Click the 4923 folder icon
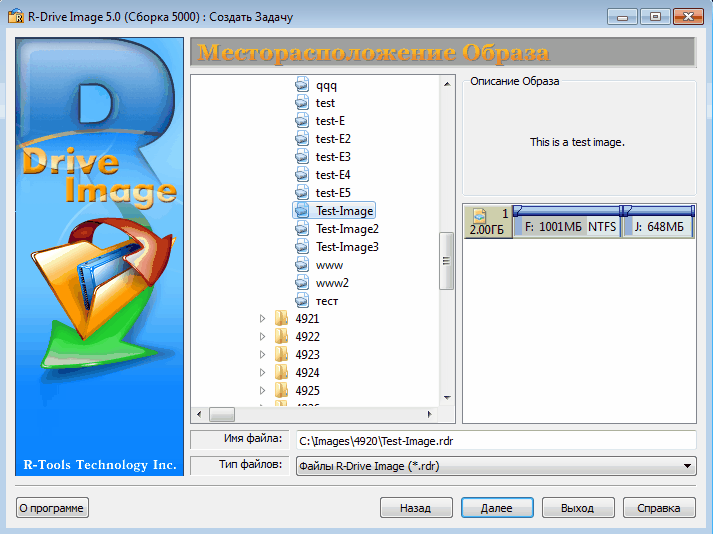 click(x=281, y=354)
